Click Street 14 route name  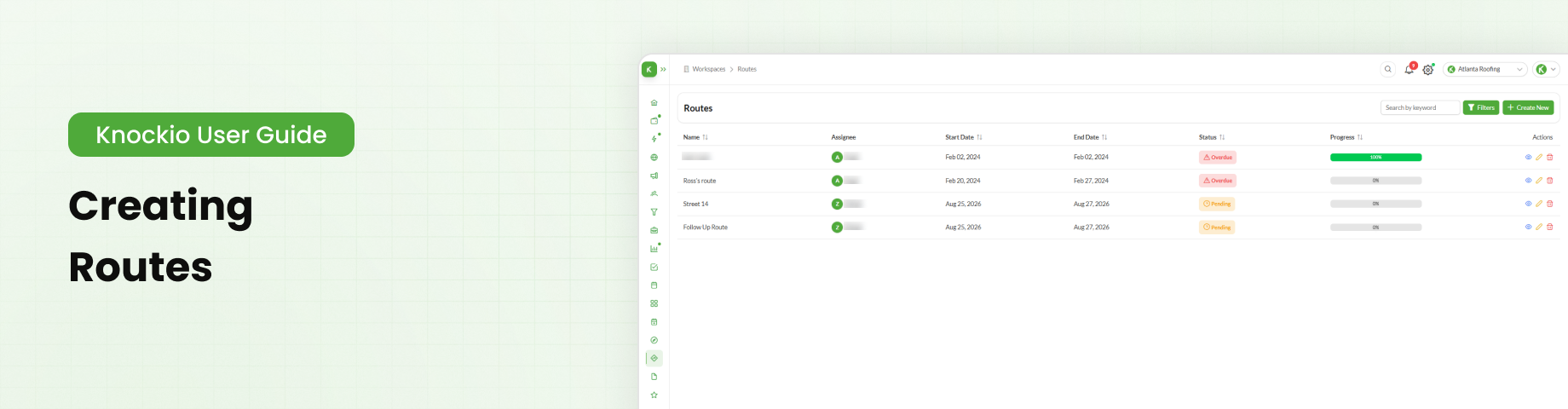click(695, 204)
